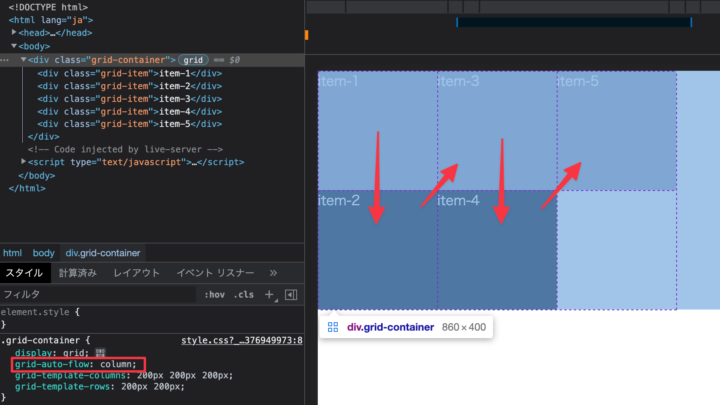Click the DOCTYPE html line

click(x=48, y=7)
